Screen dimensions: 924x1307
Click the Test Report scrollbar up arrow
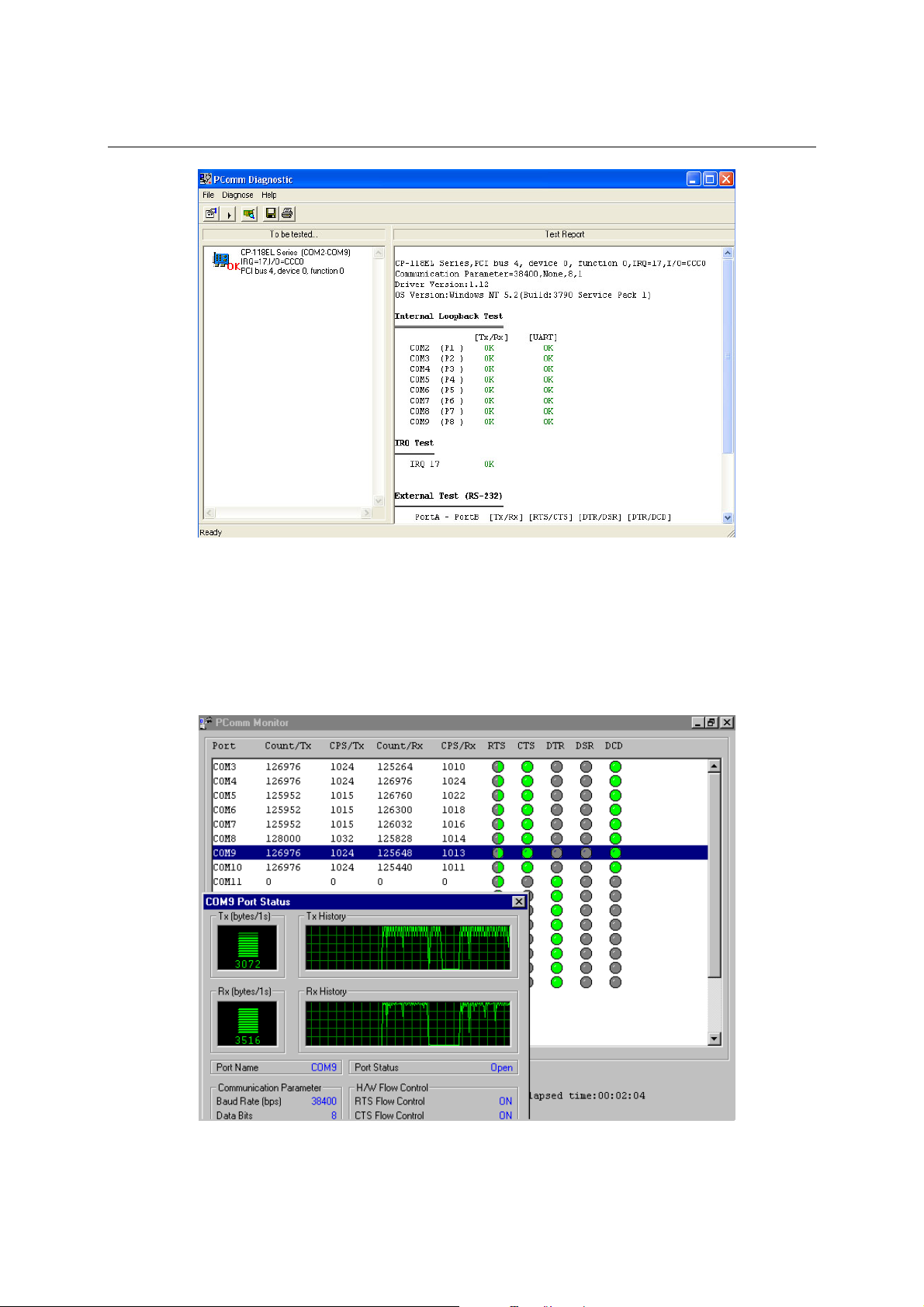(728, 253)
